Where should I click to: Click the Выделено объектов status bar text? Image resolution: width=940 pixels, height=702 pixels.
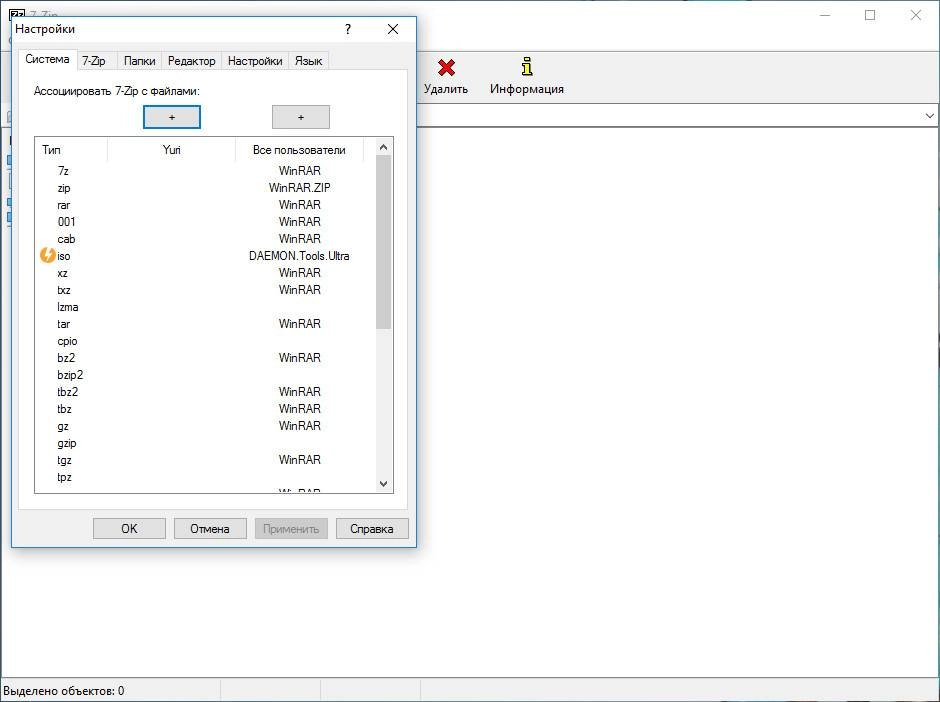tap(64, 691)
